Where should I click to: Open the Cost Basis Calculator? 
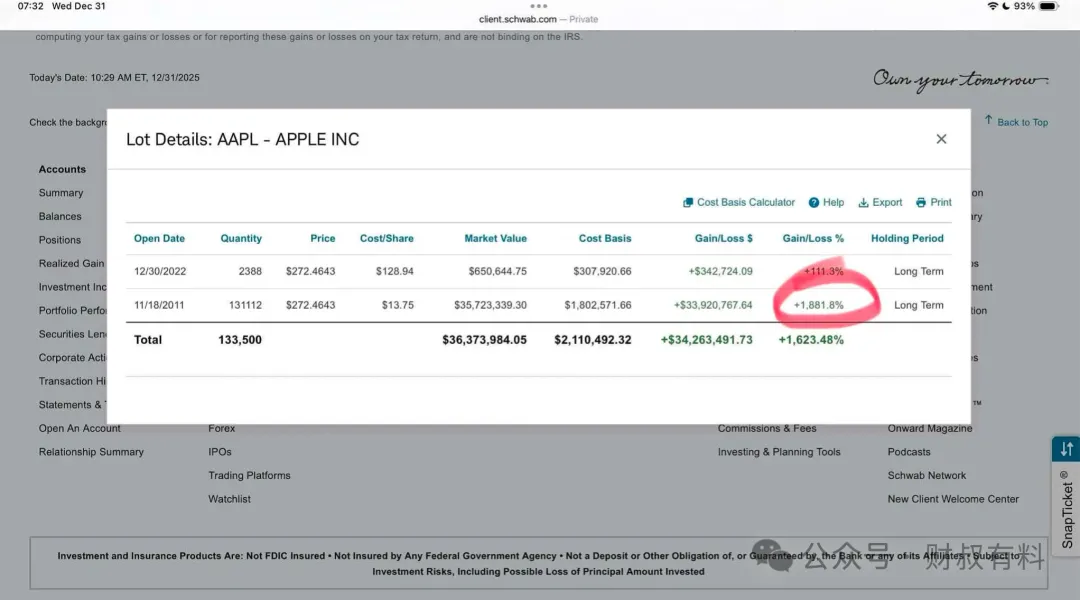(x=738, y=203)
